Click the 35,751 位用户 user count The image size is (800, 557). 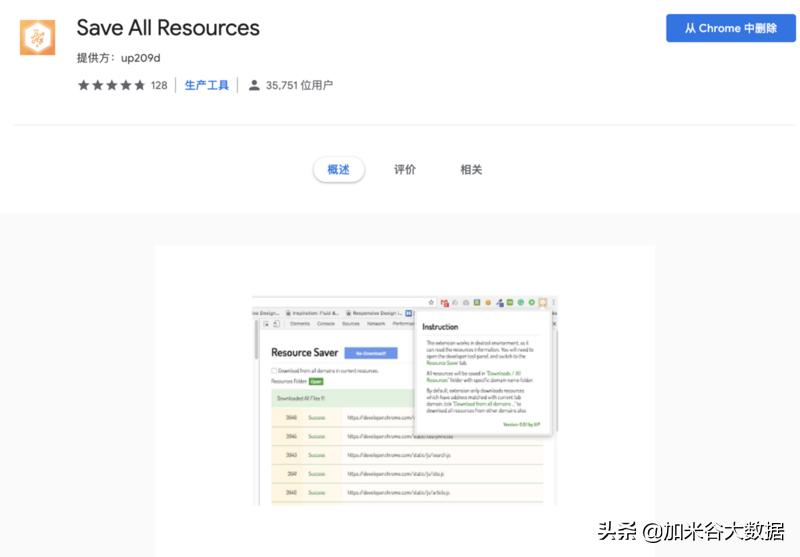coord(299,85)
